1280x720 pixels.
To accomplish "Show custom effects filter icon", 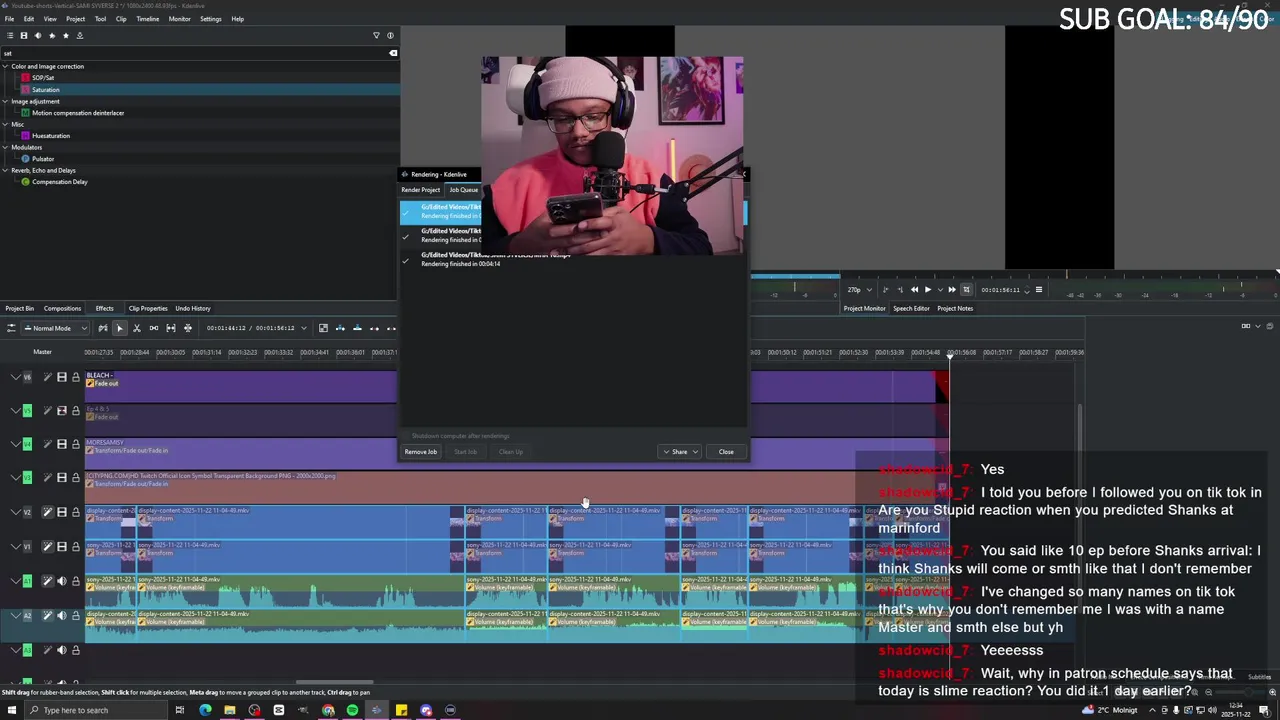I will 52,35.
